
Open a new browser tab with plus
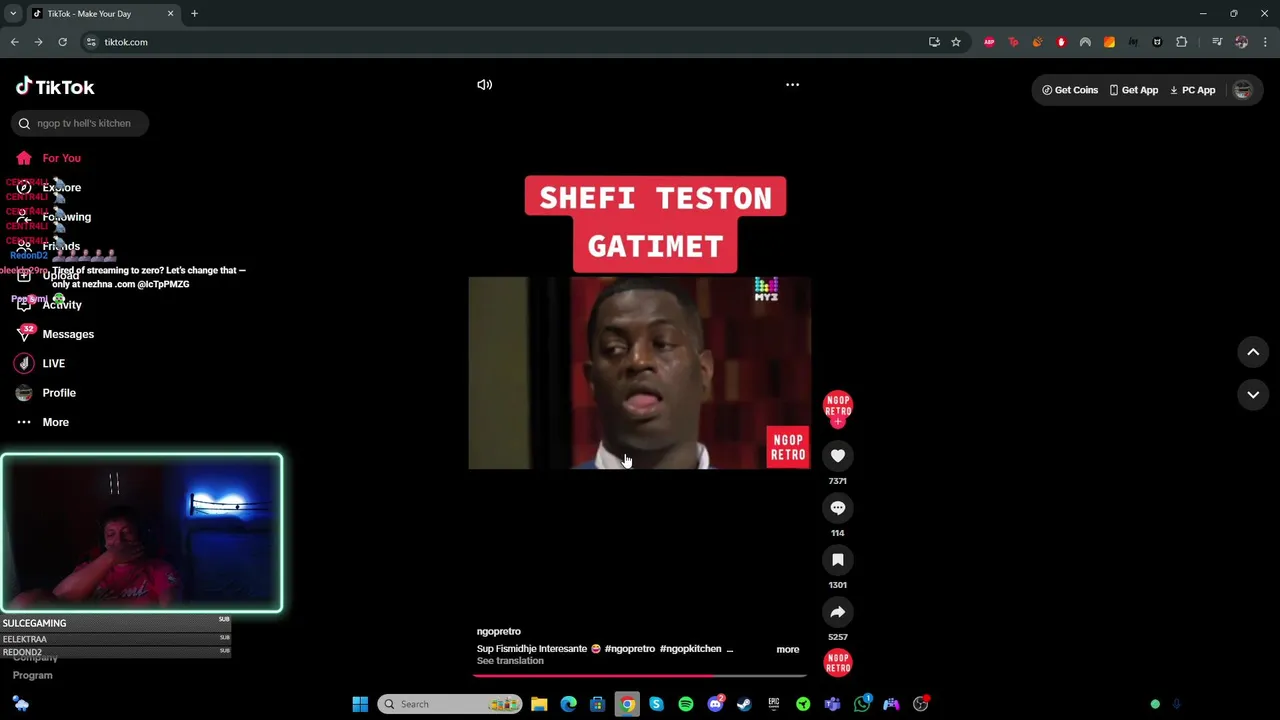pyautogui.click(x=194, y=14)
